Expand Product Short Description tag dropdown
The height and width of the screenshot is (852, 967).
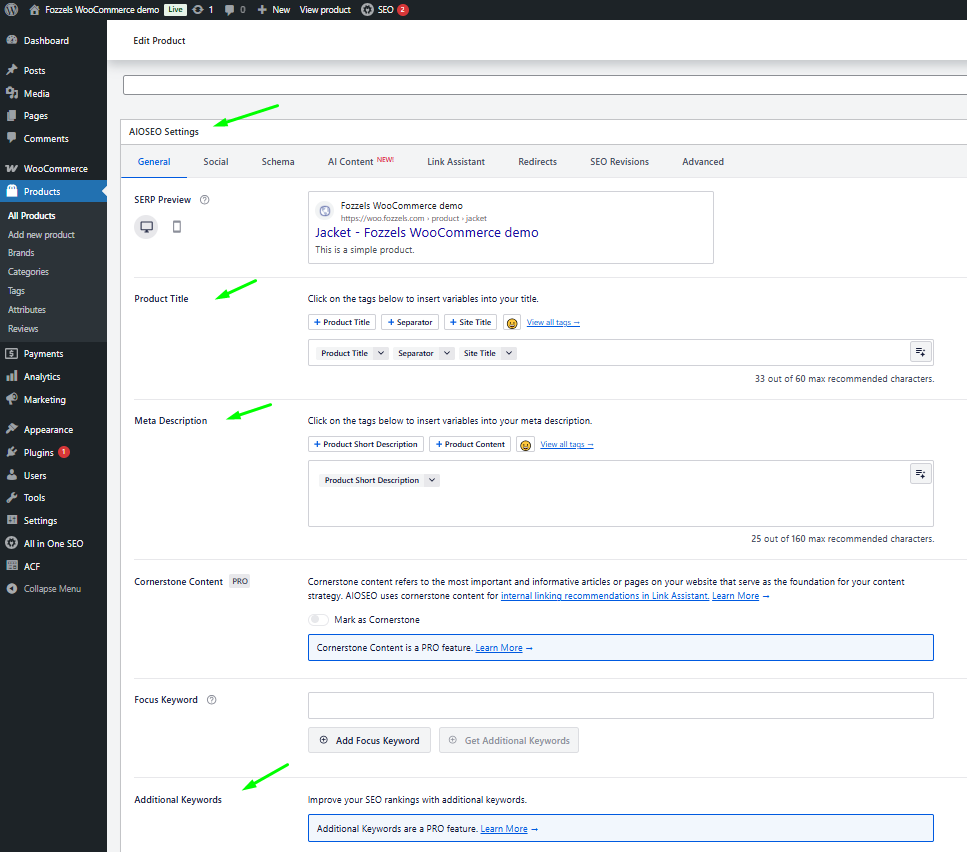(432, 480)
